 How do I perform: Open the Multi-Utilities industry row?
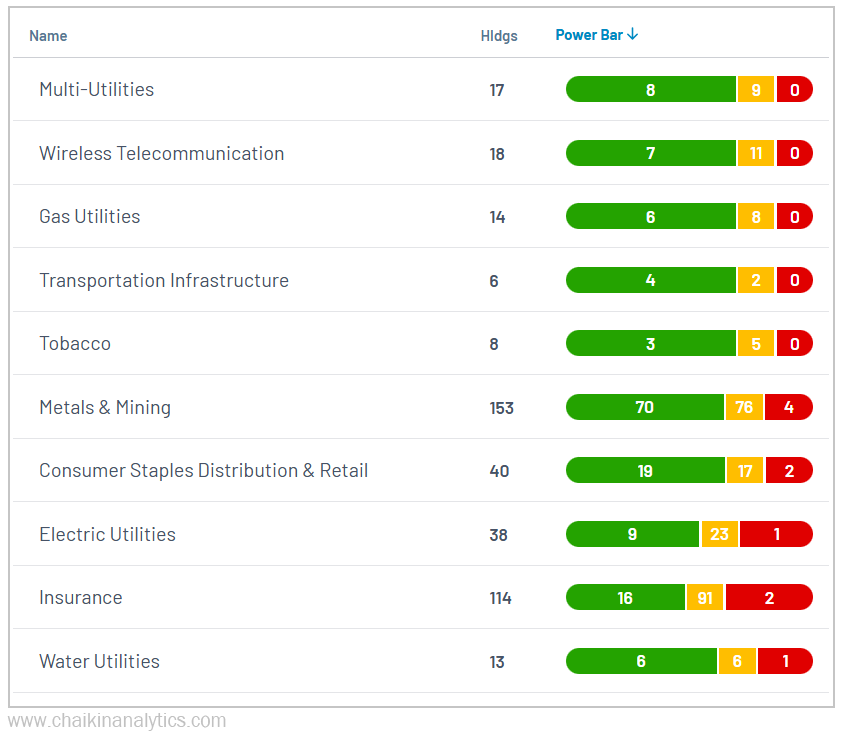pyautogui.click(x=96, y=90)
